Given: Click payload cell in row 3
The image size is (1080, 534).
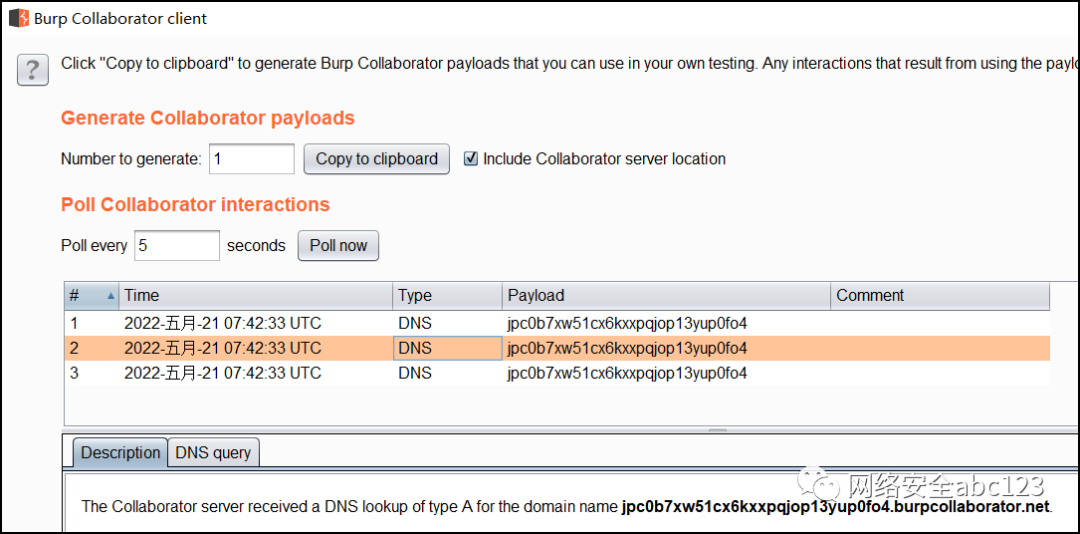Looking at the screenshot, I should click(666, 373).
